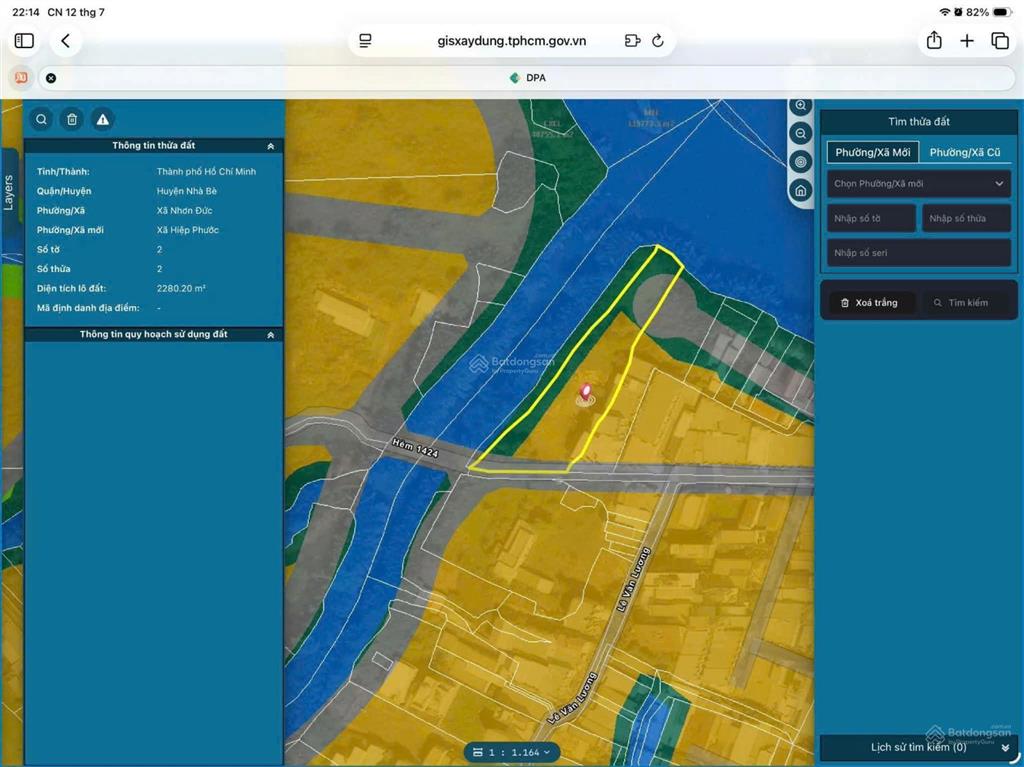This screenshot has width=1024, height=767.
Task: Expand Lịch sử tìm kiếm history
Action: (x=919, y=747)
